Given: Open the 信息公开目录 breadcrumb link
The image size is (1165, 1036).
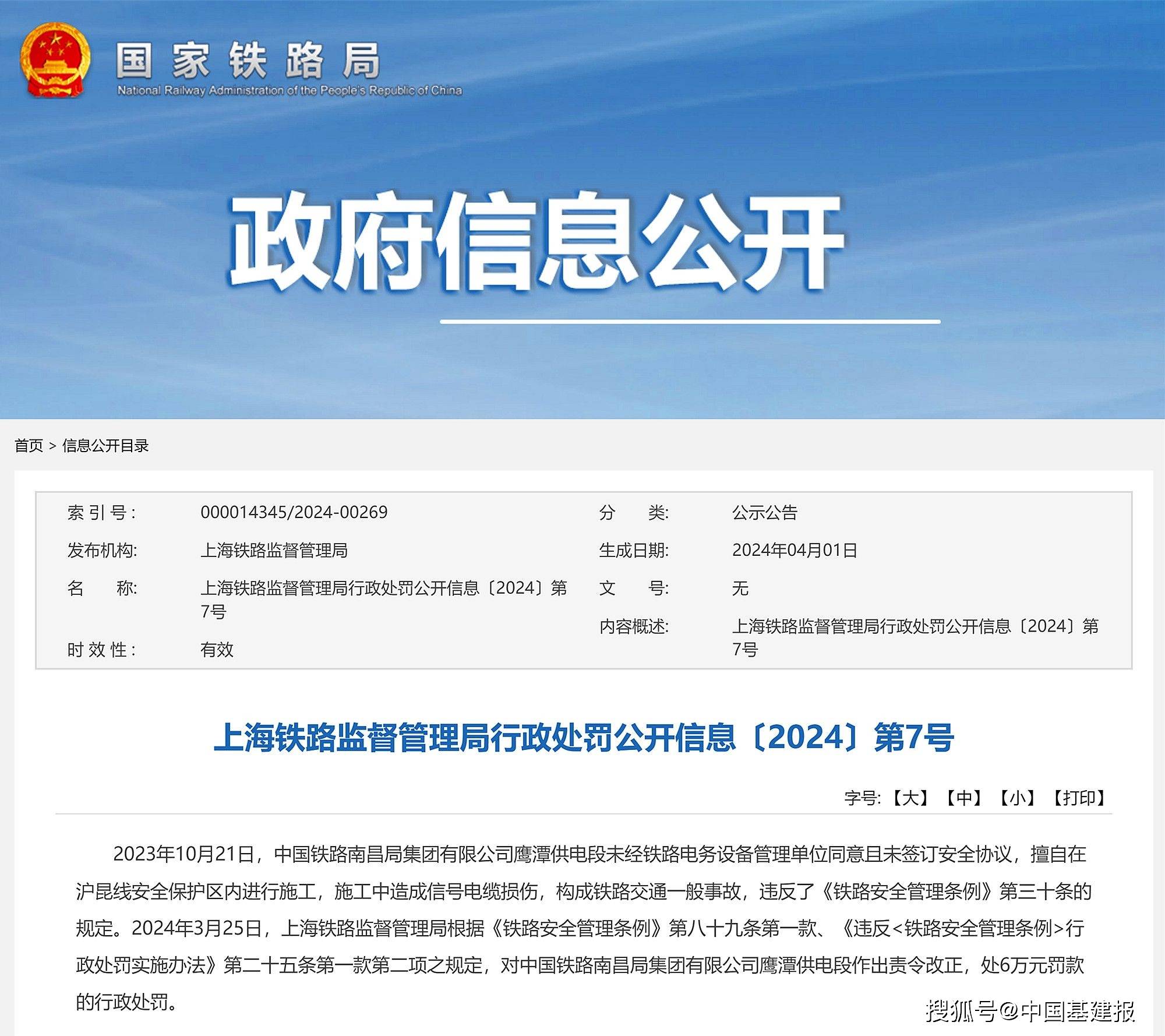Looking at the screenshot, I should point(105,446).
